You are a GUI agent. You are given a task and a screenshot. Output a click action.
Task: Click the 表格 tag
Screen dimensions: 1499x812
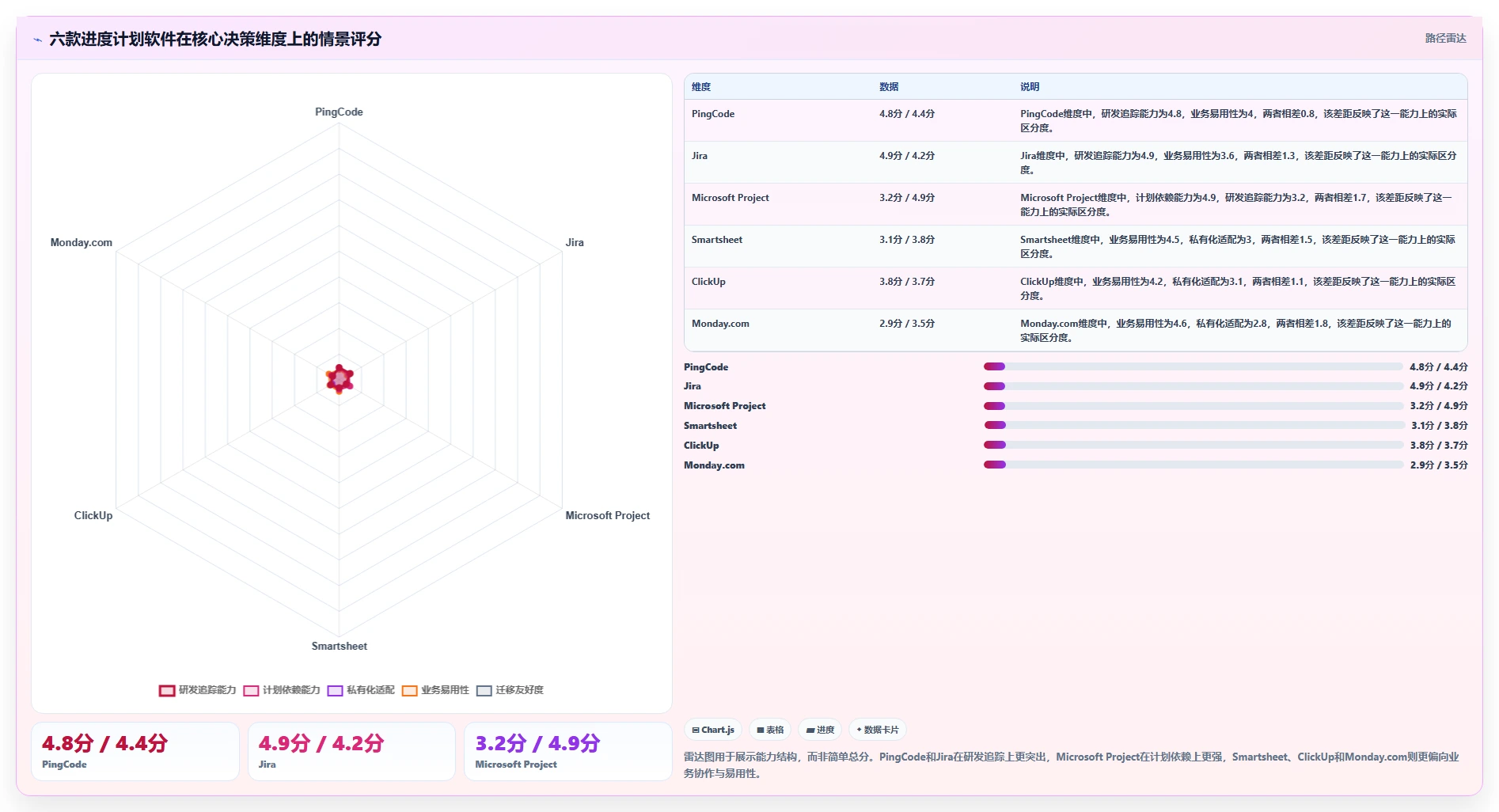[770, 730]
